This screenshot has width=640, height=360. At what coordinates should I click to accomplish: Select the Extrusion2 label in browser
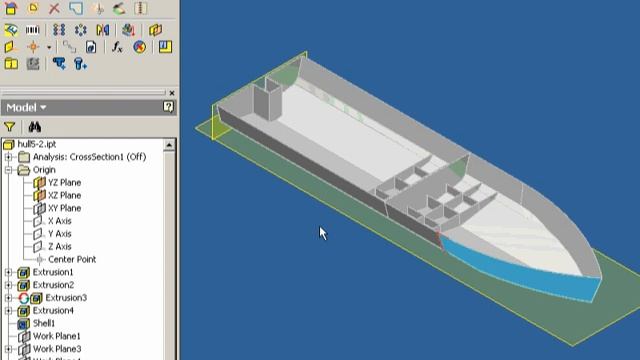53,285
